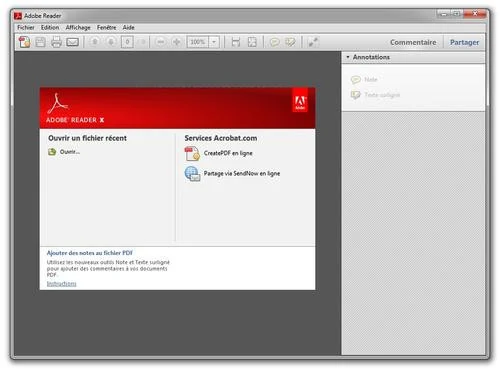Click Ajouter des notes au fichier PDF

90,253
